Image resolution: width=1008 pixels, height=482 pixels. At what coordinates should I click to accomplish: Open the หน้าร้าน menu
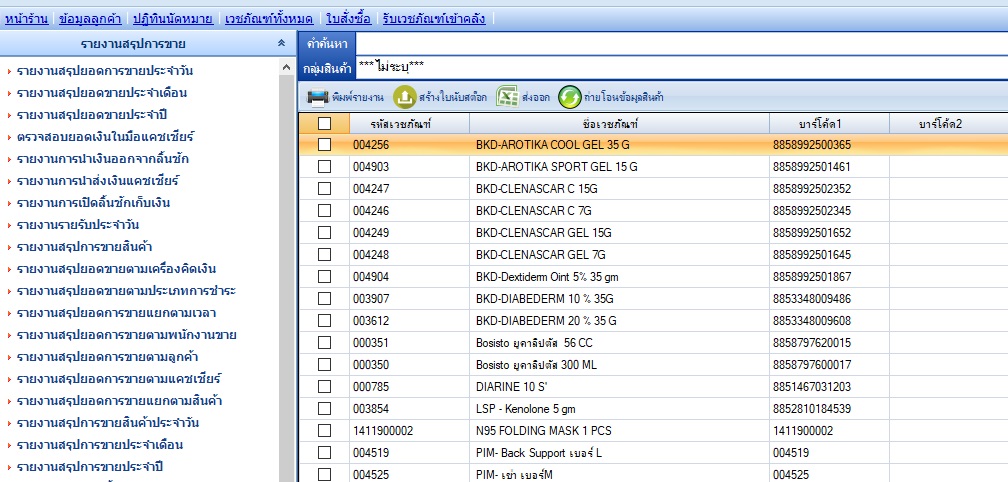click(26, 19)
